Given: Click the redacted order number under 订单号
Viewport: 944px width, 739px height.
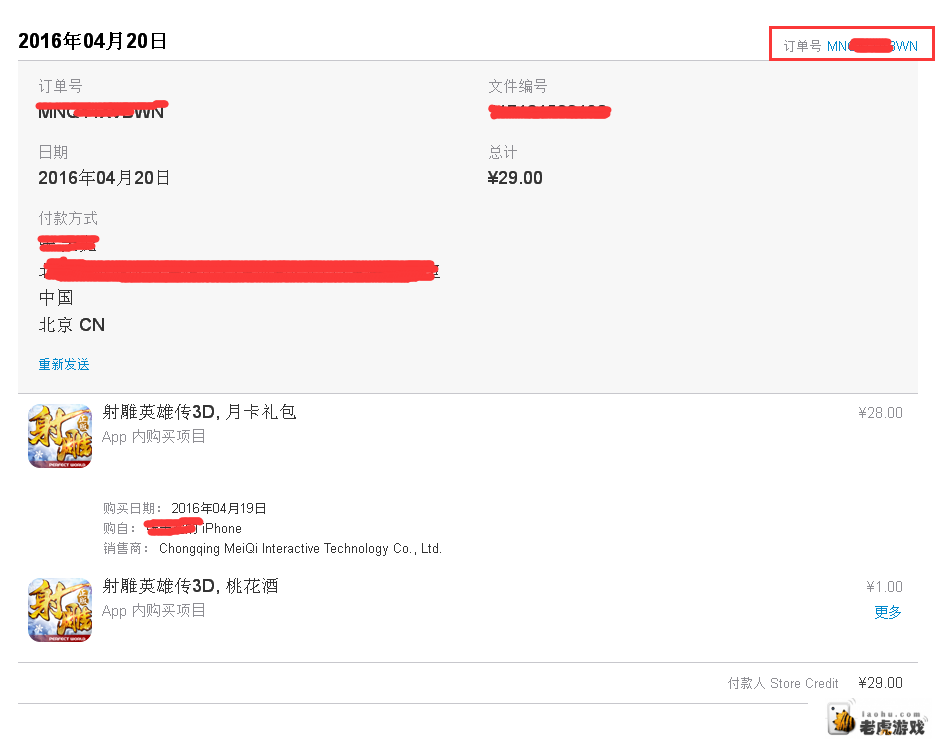Looking at the screenshot, I should tap(101, 110).
